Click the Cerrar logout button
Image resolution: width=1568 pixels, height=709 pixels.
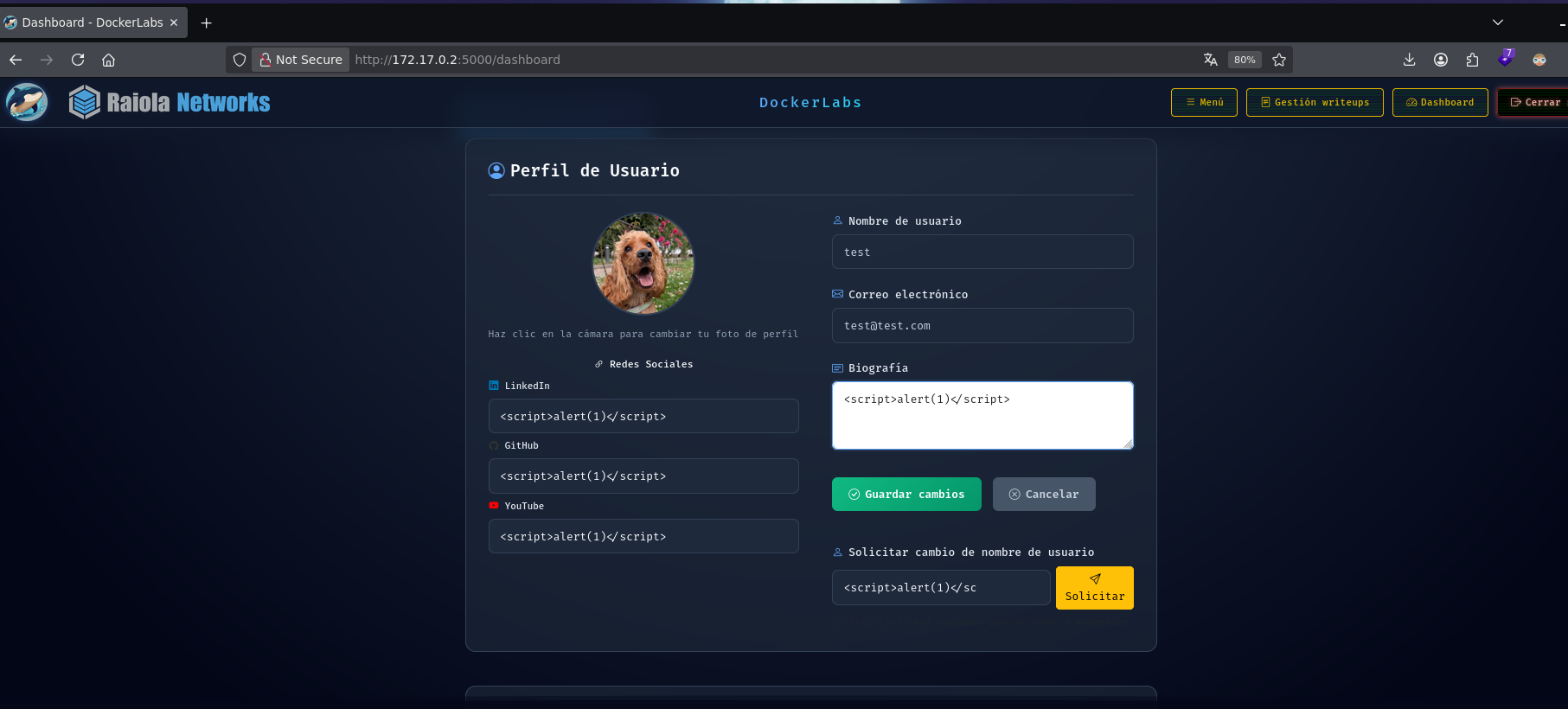(1533, 102)
